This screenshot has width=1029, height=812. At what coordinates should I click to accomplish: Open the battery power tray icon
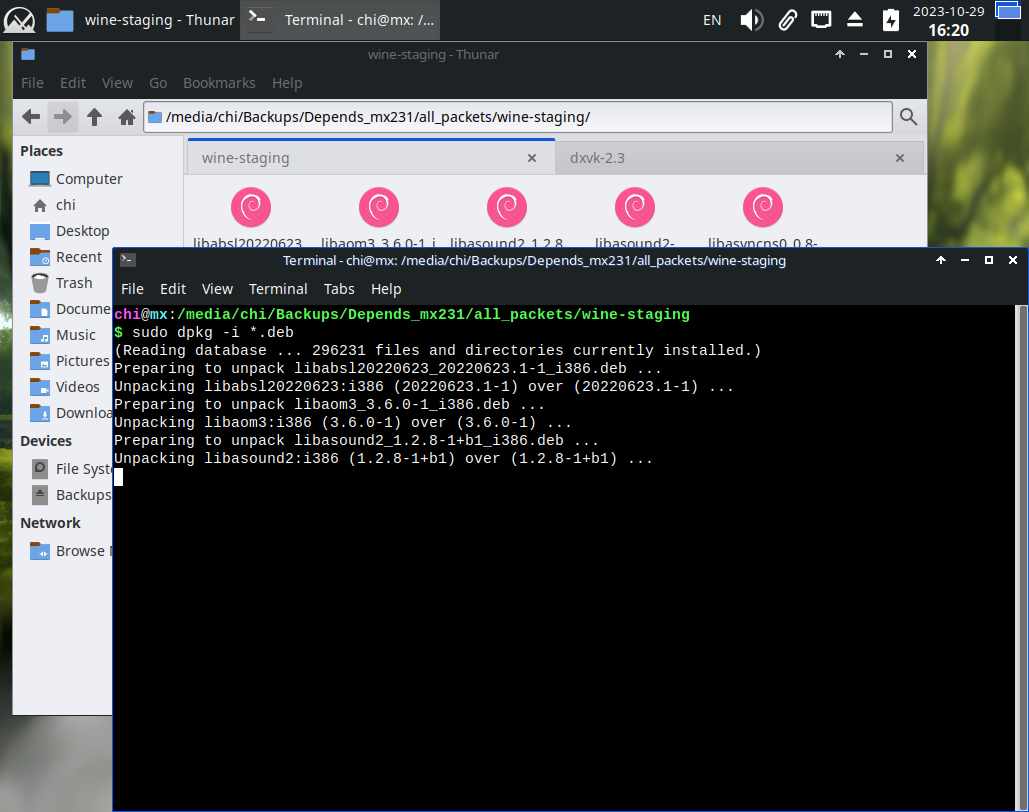[x=890, y=20]
